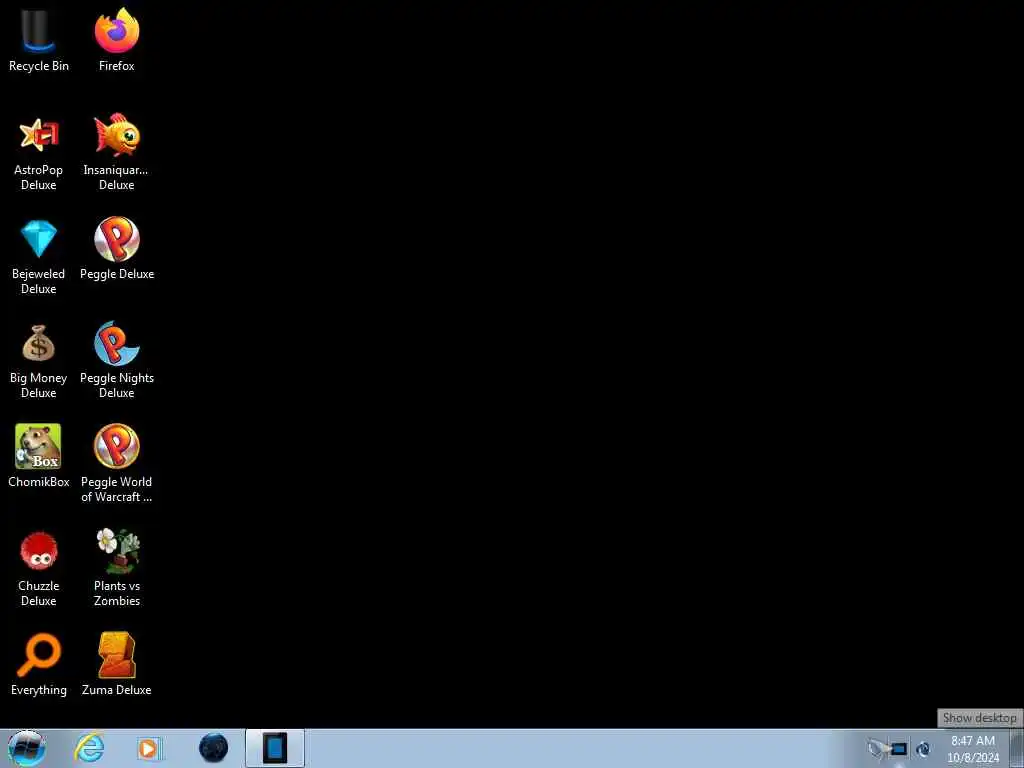The image size is (1024, 768).
Task: Open the blue monitor icon in system tray
Action: tap(899, 749)
